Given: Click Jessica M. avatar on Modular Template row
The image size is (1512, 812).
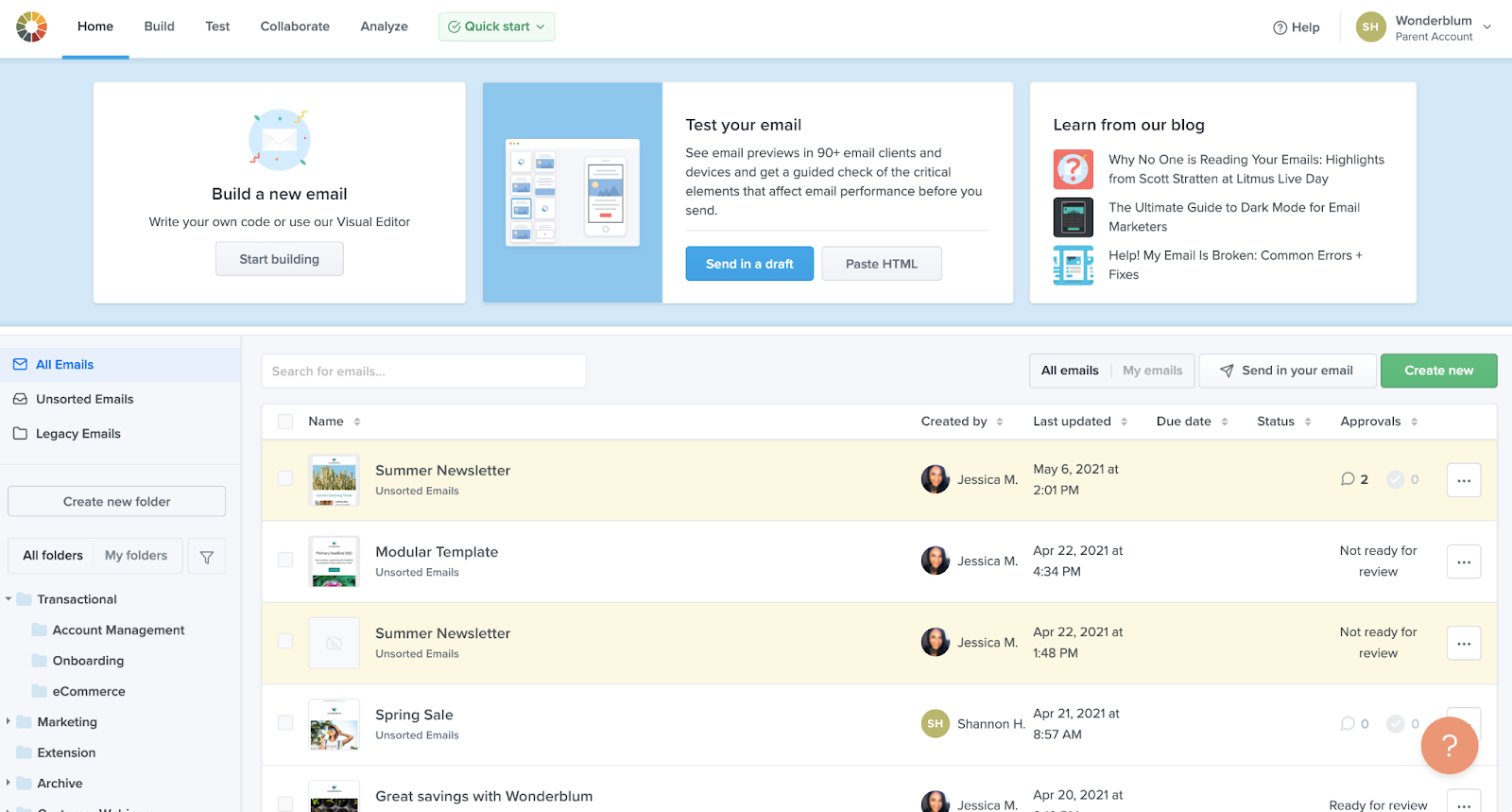Looking at the screenshot, I should (x=936, y=561).
